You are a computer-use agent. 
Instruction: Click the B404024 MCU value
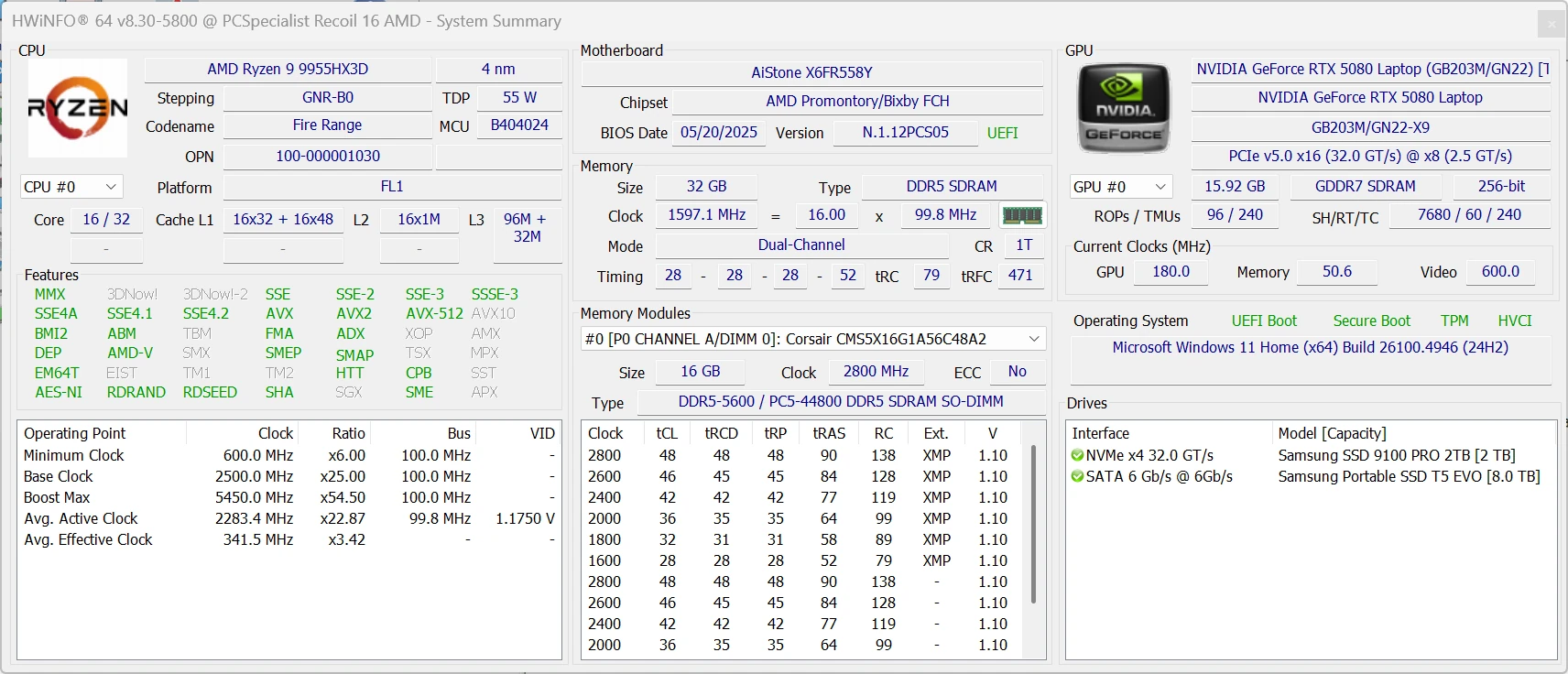click(x=519, y=125)
